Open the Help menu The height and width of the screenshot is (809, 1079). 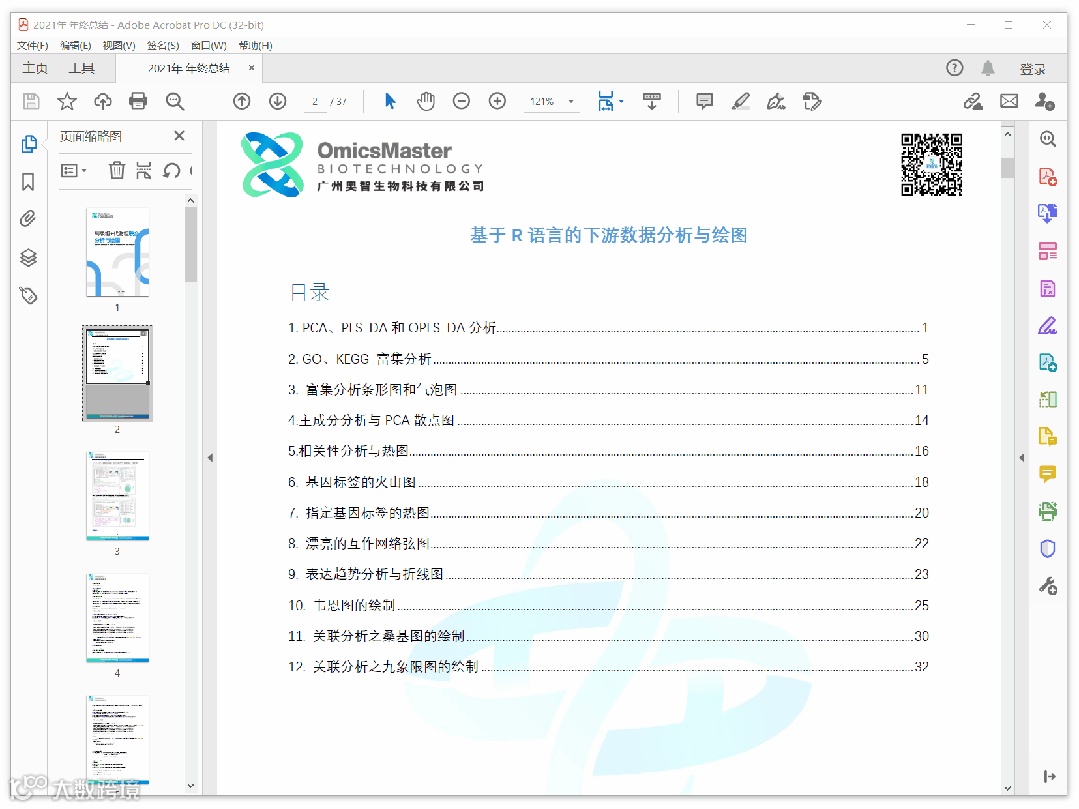click(255, 45)
